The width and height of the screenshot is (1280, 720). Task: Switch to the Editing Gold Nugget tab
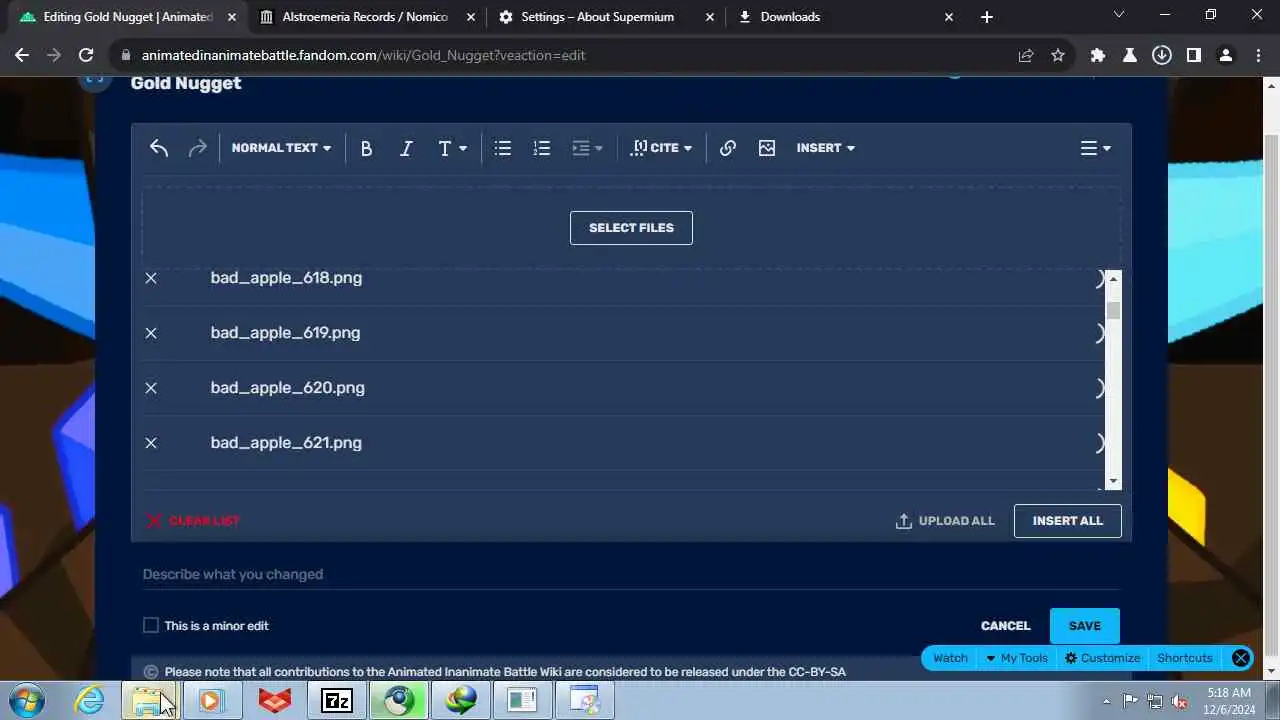click(128, 17)
